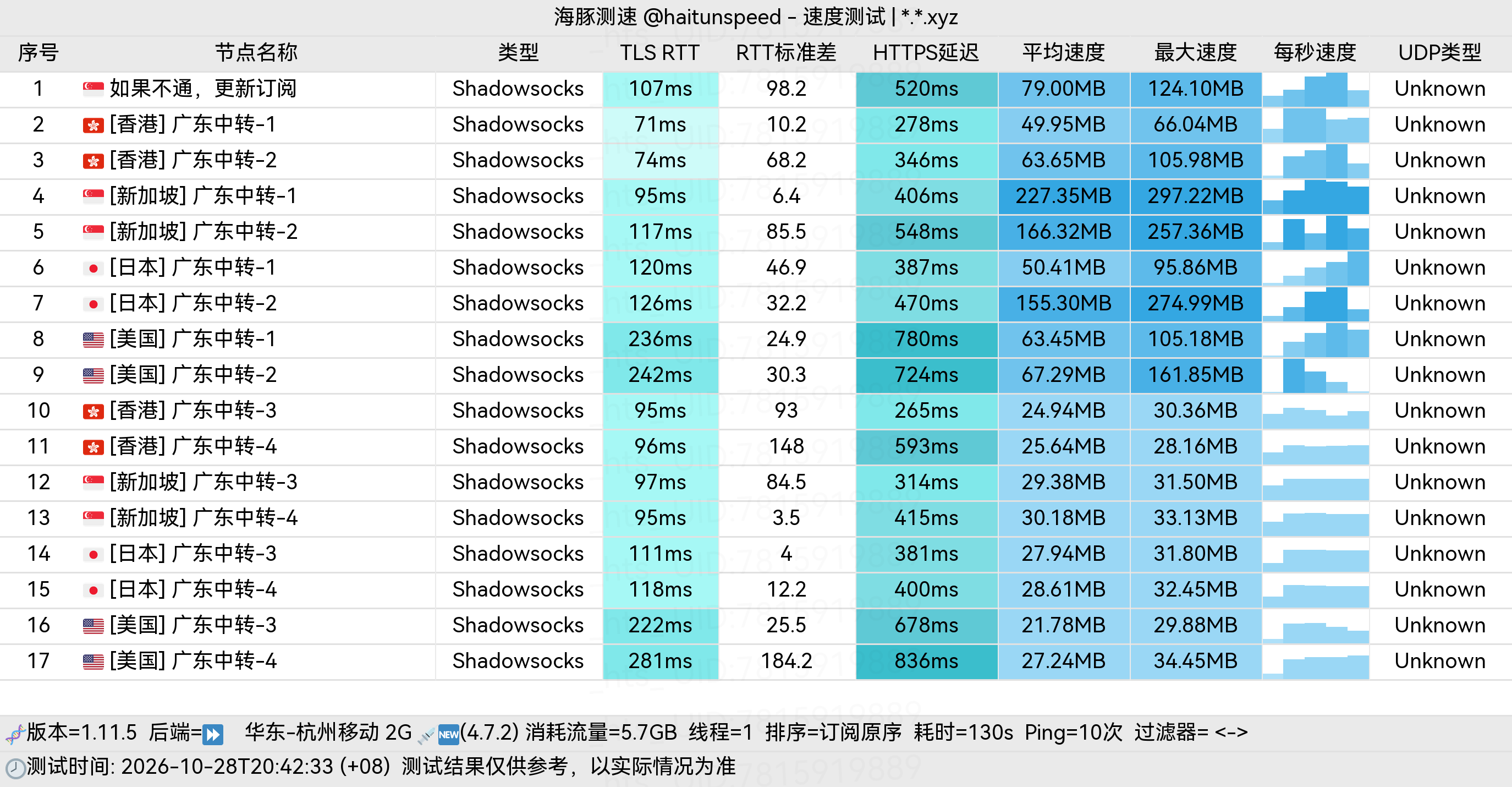The image size is (1512, 787).
Task: Click the fast-forward backend icon after 后端=
Action: (x=212, y=734)
